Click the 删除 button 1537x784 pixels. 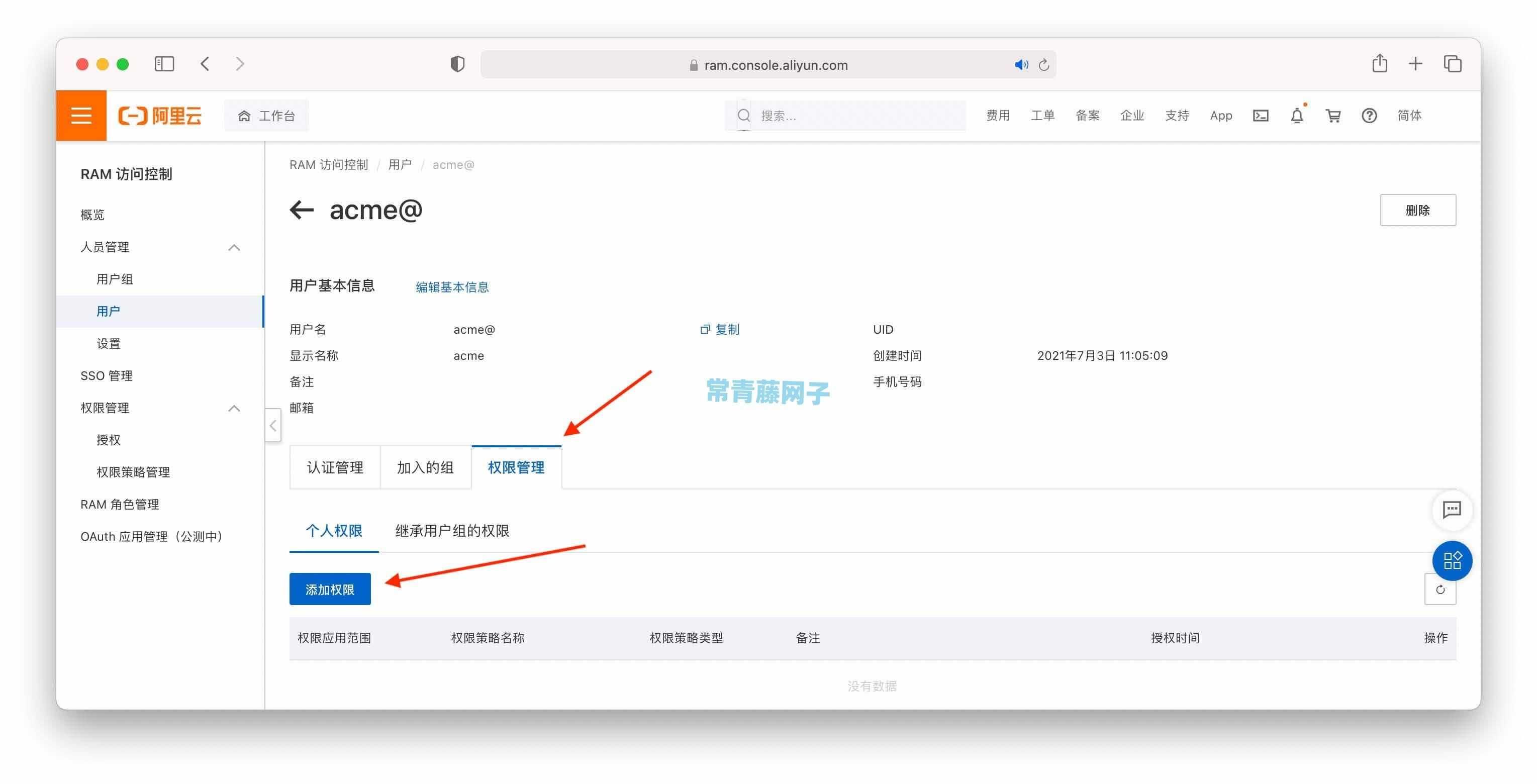(x=1418, y=210)
